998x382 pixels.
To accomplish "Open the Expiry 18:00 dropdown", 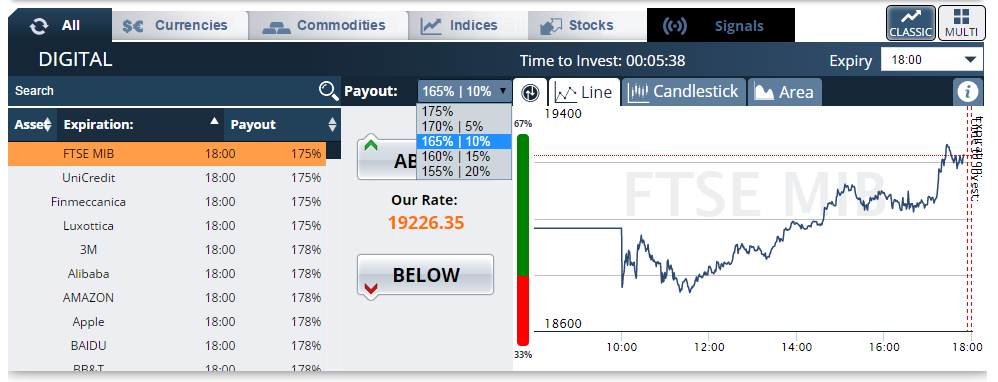I will coord(931,60).
